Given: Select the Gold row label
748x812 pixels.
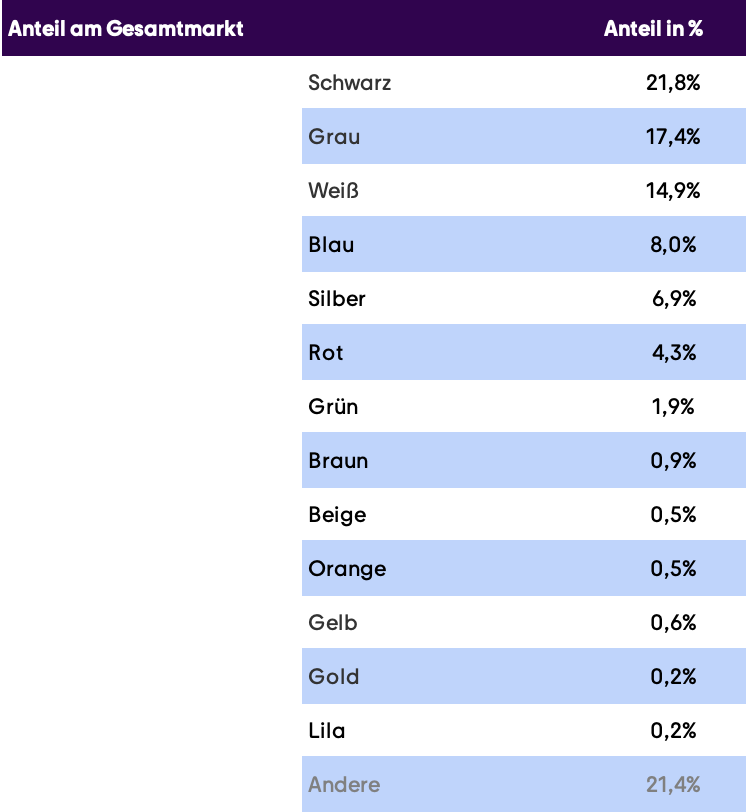Looking at the screenshot, I should click(334, 677).
